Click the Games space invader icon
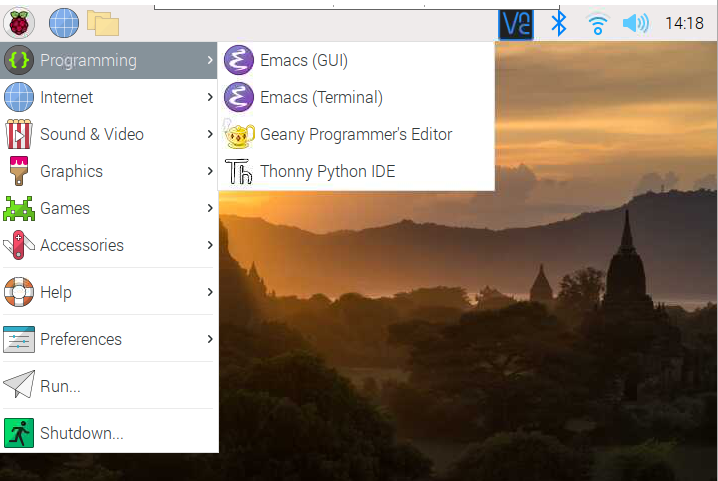This screenshot has height=481, width=718. point(19,208)
